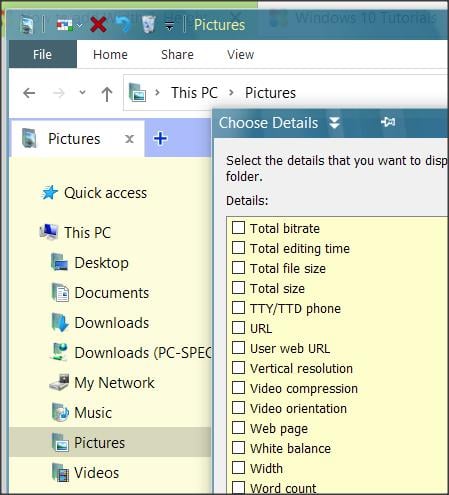Check the User web URL checkbox
The image size is (449, 495).
click(x=238, y=348)
